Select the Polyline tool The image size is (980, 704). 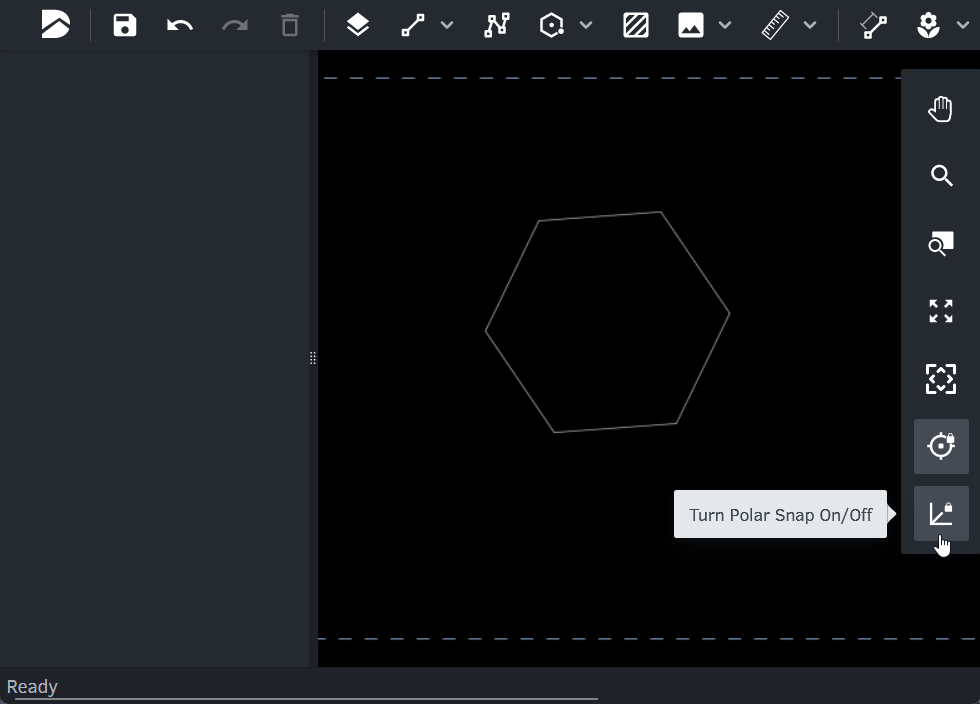(497, 25)
